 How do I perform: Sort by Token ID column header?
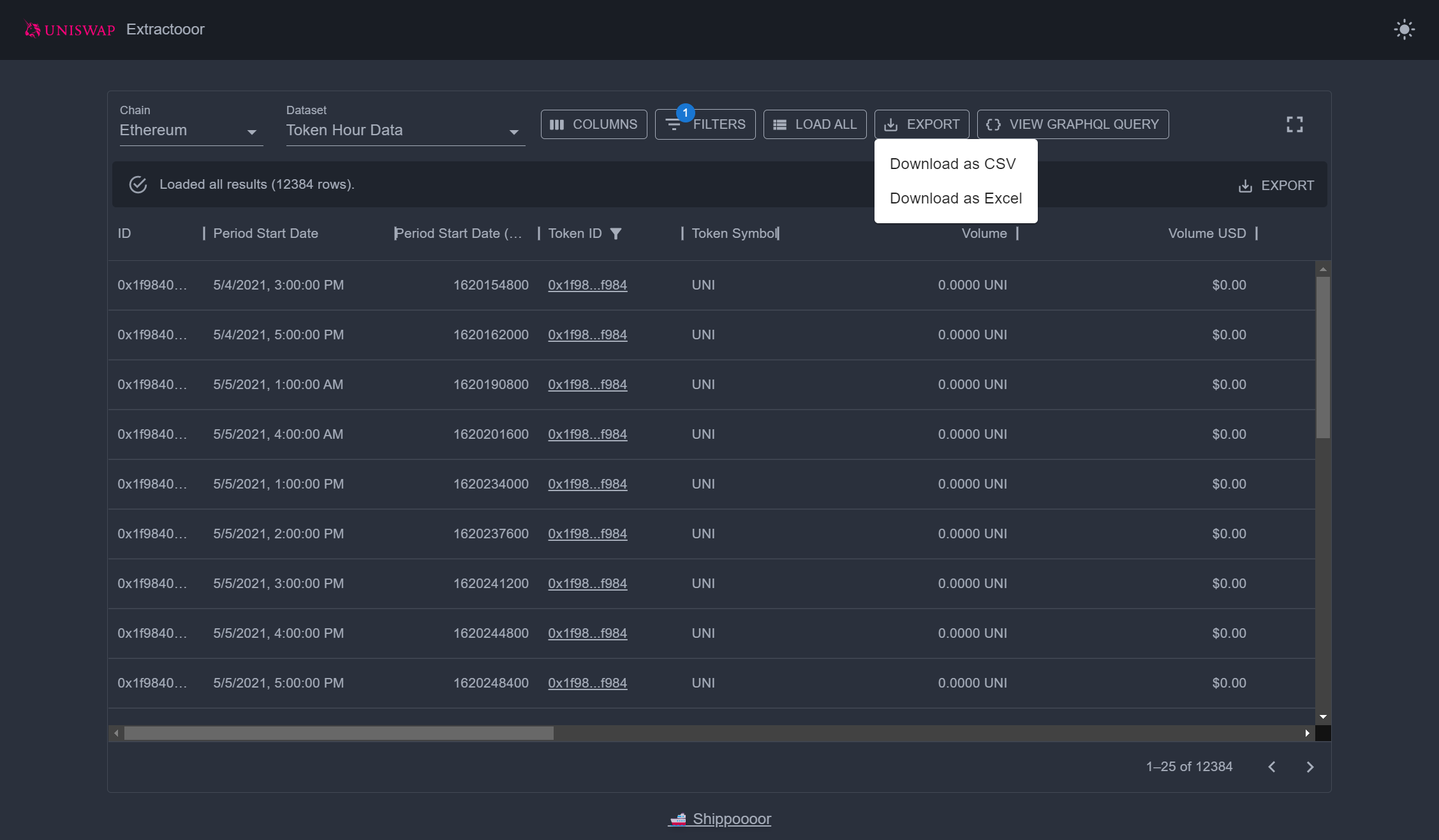(x=575, y=233)
